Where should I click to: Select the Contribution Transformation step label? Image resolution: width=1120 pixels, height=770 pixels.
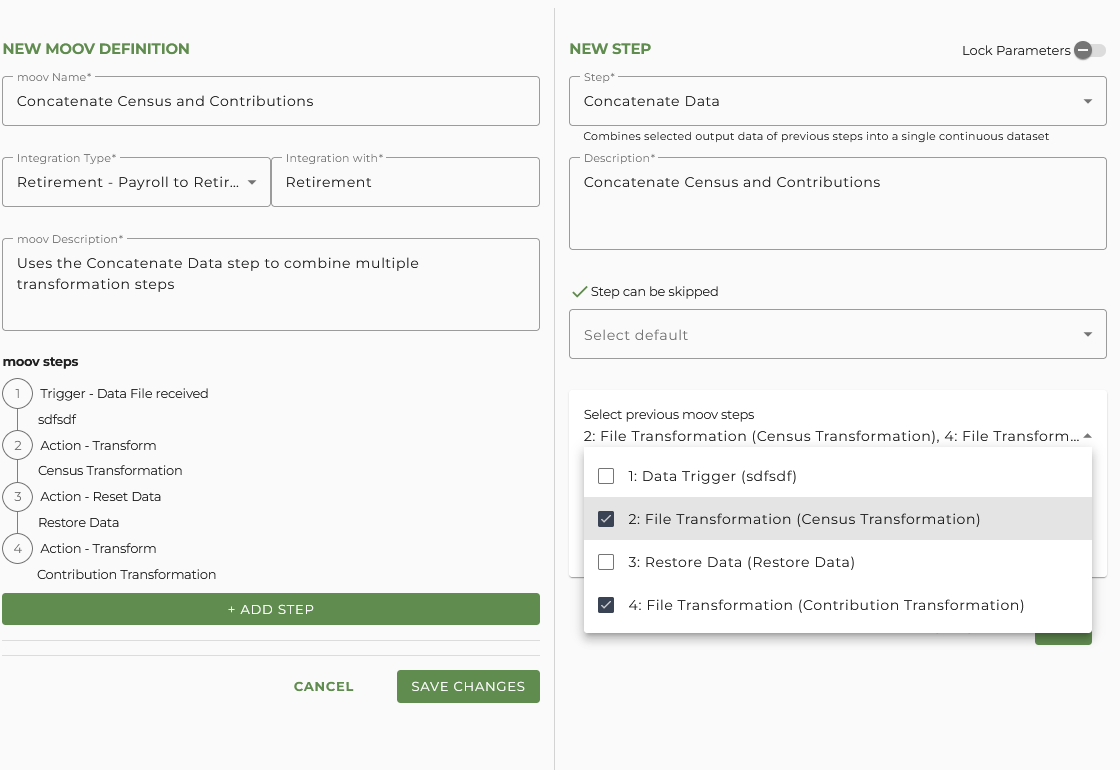(x=126, y=574)
